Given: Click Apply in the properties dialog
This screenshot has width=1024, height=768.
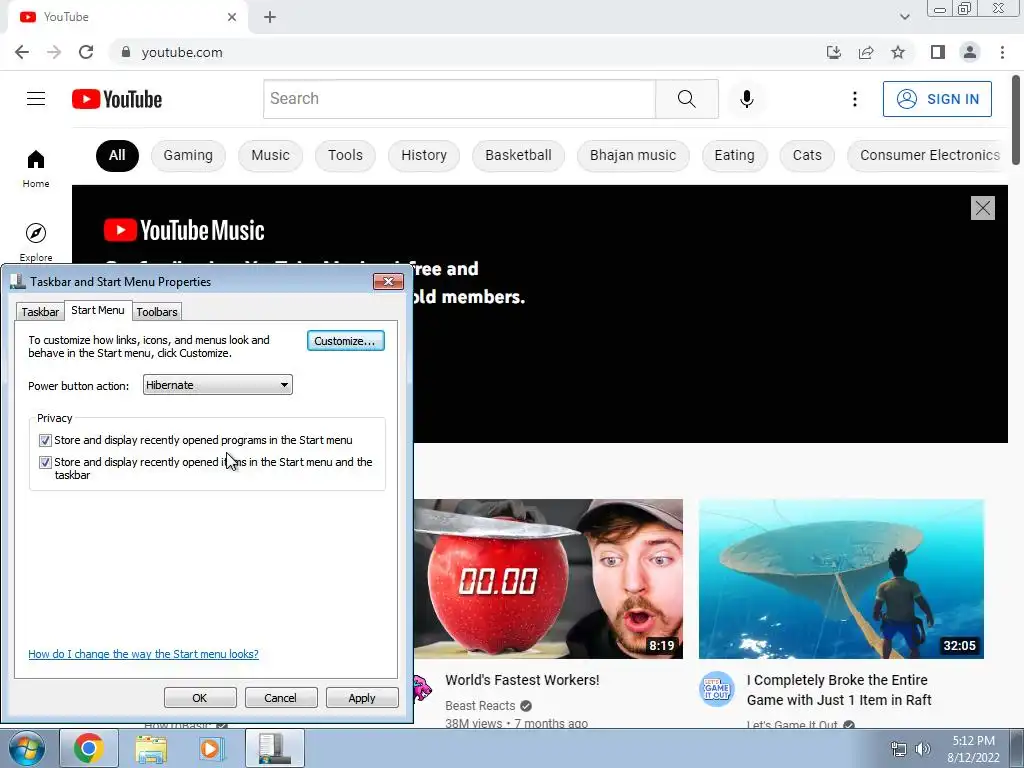Looking at the screenshot, I should tap(362, 698).
